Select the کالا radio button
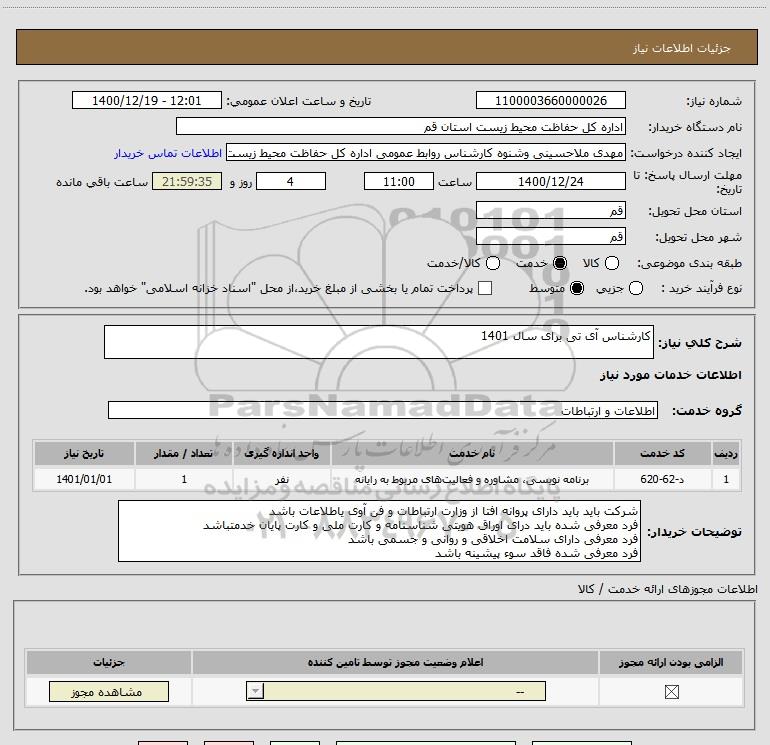Viewport: 770px width, 745px height. tap(612, 263)
